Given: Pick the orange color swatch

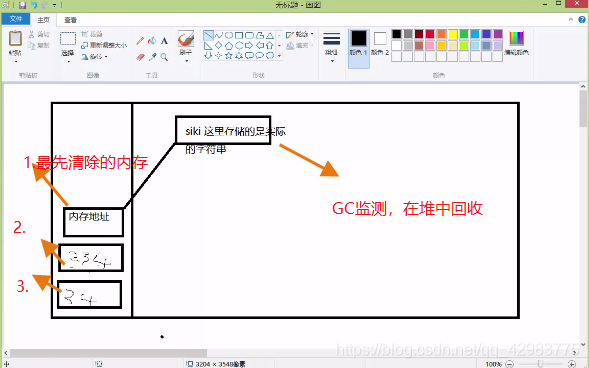Looking at the screenshot, I should pyautogui.click(x=441, y=34).
